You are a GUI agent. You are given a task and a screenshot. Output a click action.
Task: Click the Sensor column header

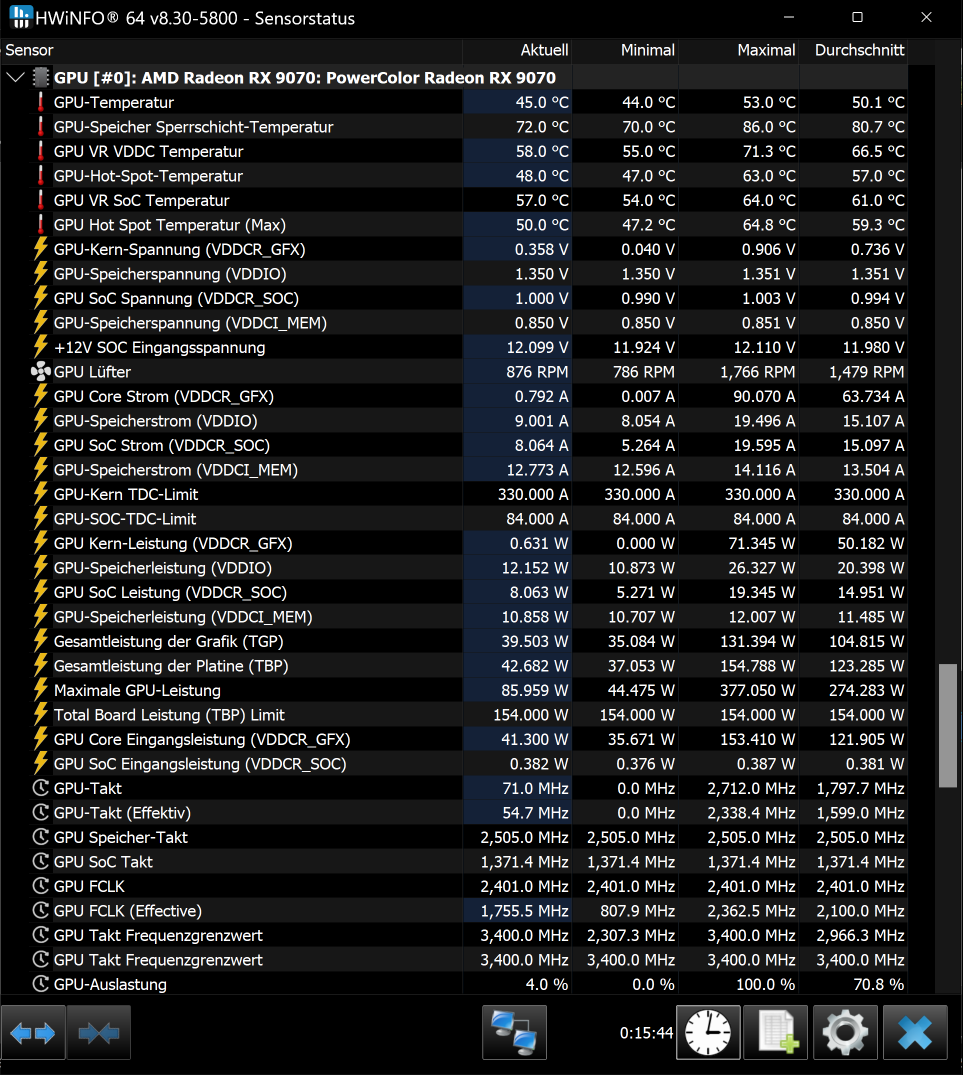pyautogui.click(x=231, y=50)
